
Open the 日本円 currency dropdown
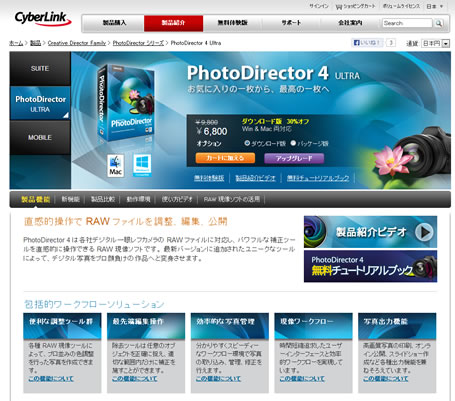click(435, 43)
